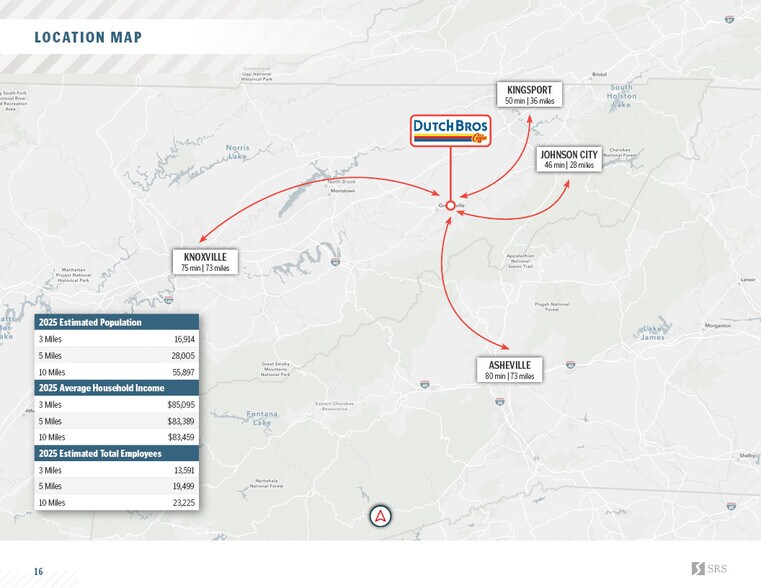761x588 pixels.
Task: Click the population value 16,914
Action: (184, 339)
